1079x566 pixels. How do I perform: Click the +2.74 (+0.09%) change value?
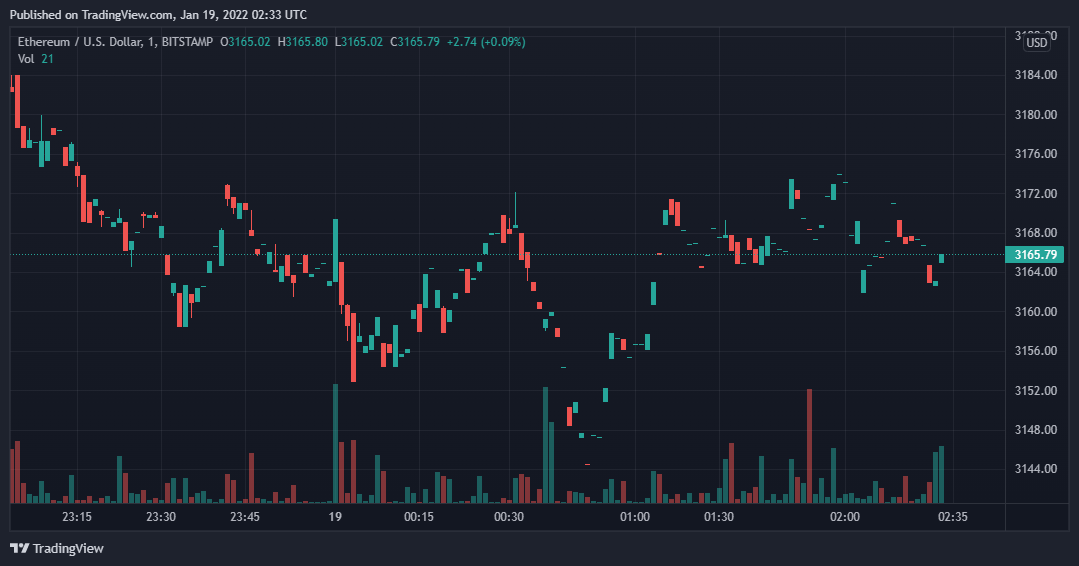click(485, 41)
